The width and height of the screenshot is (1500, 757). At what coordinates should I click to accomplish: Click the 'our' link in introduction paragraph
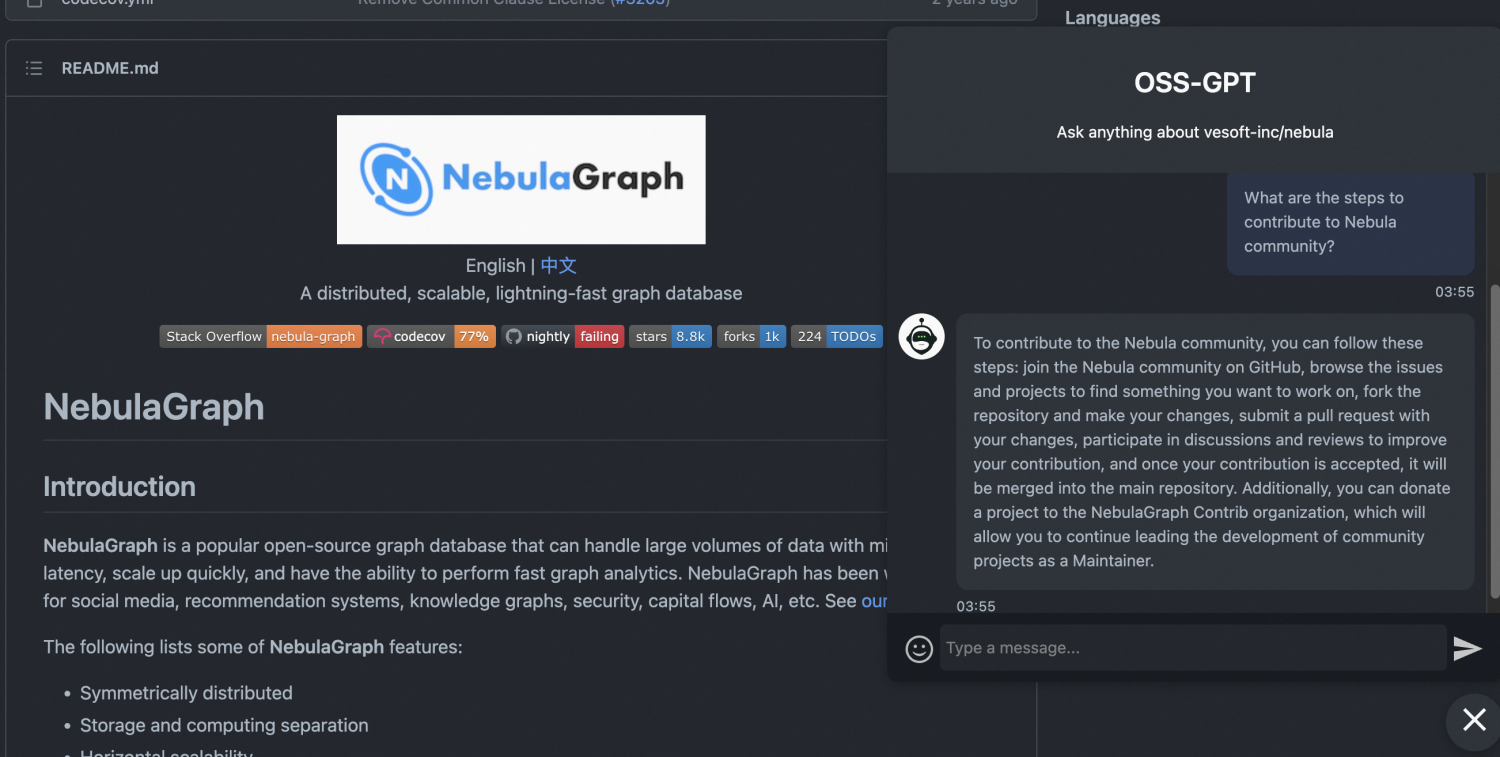point(874,601)
